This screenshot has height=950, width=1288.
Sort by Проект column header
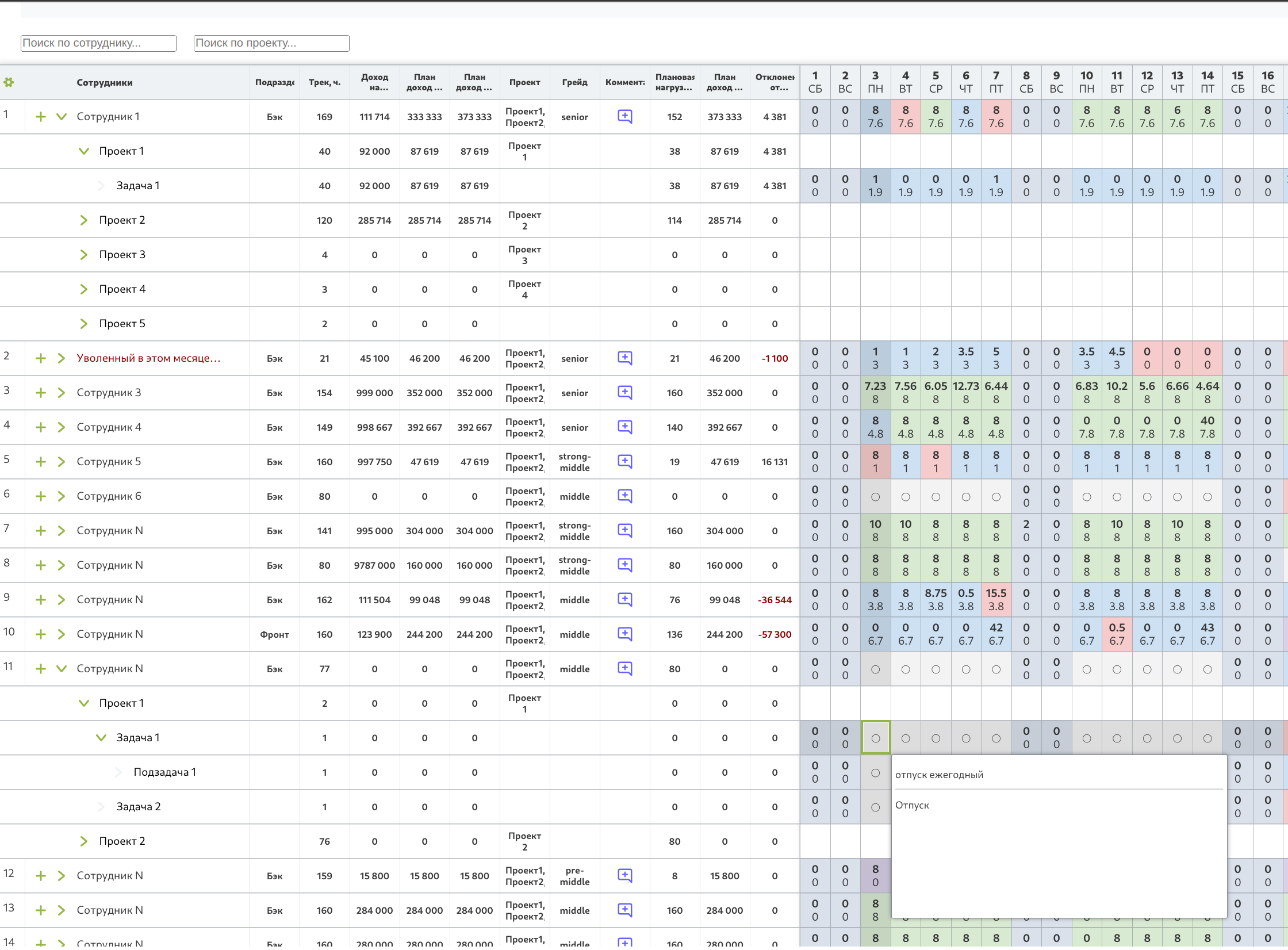click(524, 82)
